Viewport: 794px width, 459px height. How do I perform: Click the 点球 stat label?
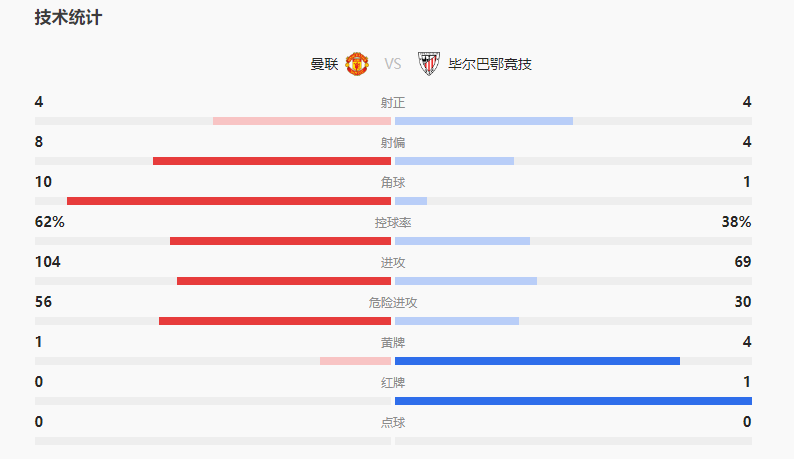pos(393,423)
